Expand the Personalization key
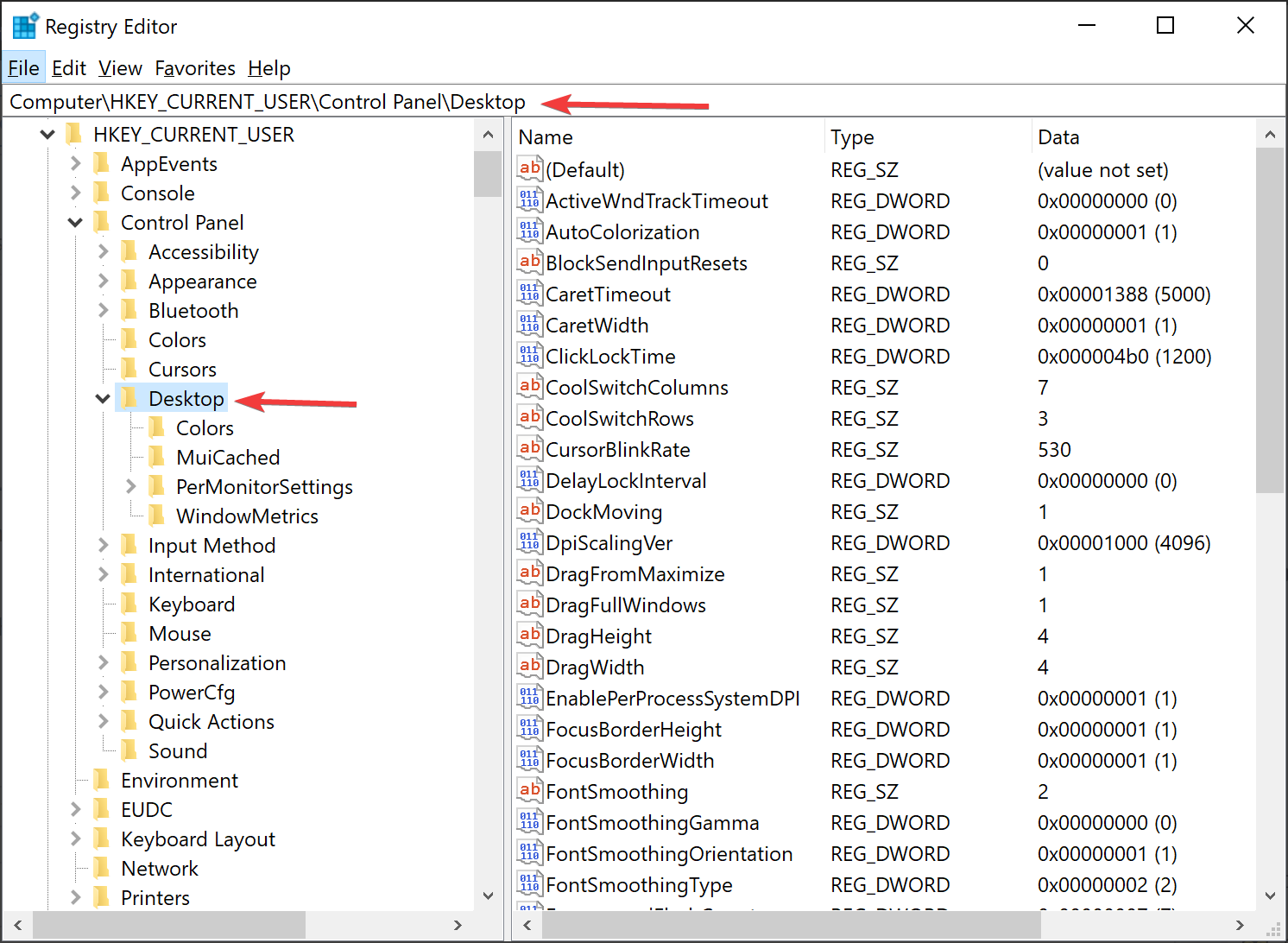The width and height of the screenshot is (1288, 943). 104,663
